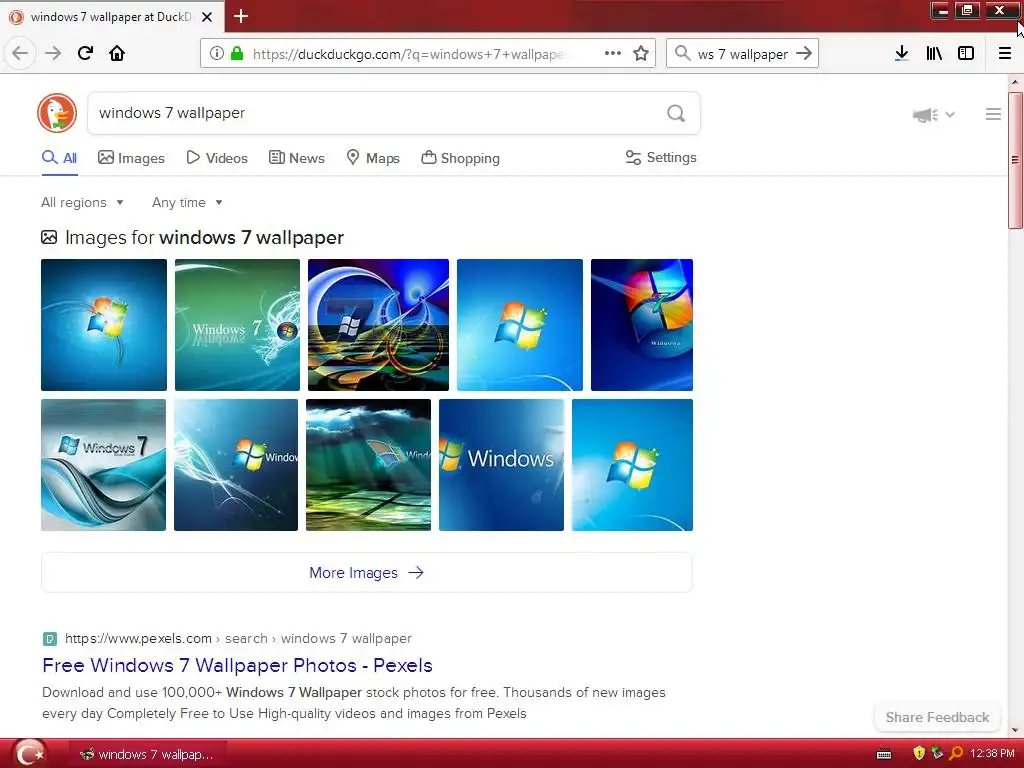Open the downloads panel

point(901,54)
